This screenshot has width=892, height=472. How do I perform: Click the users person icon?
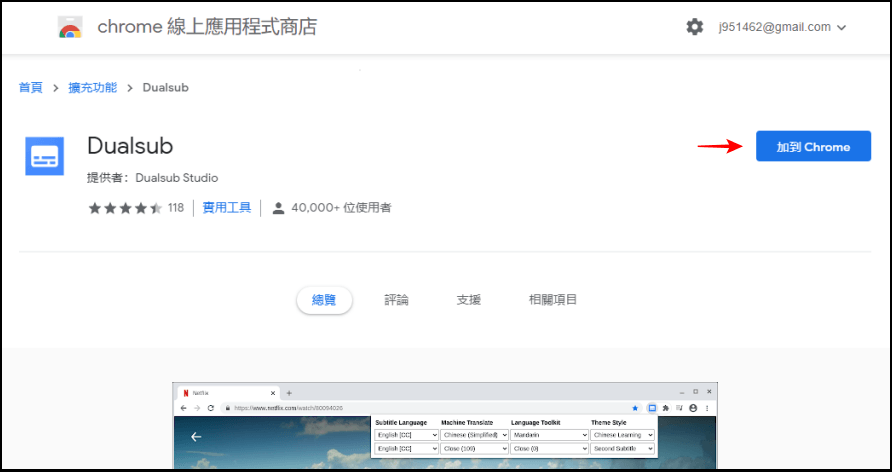point(278,208)
